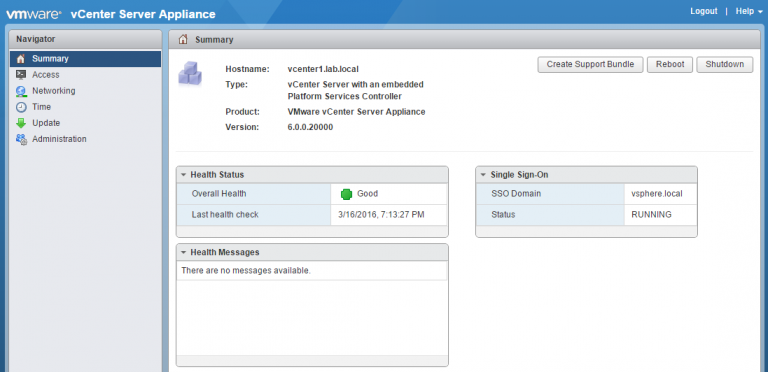Viewport: 768px width, 372px height.
Task: Collapse the Health Status panel
Action: point(183,175)
